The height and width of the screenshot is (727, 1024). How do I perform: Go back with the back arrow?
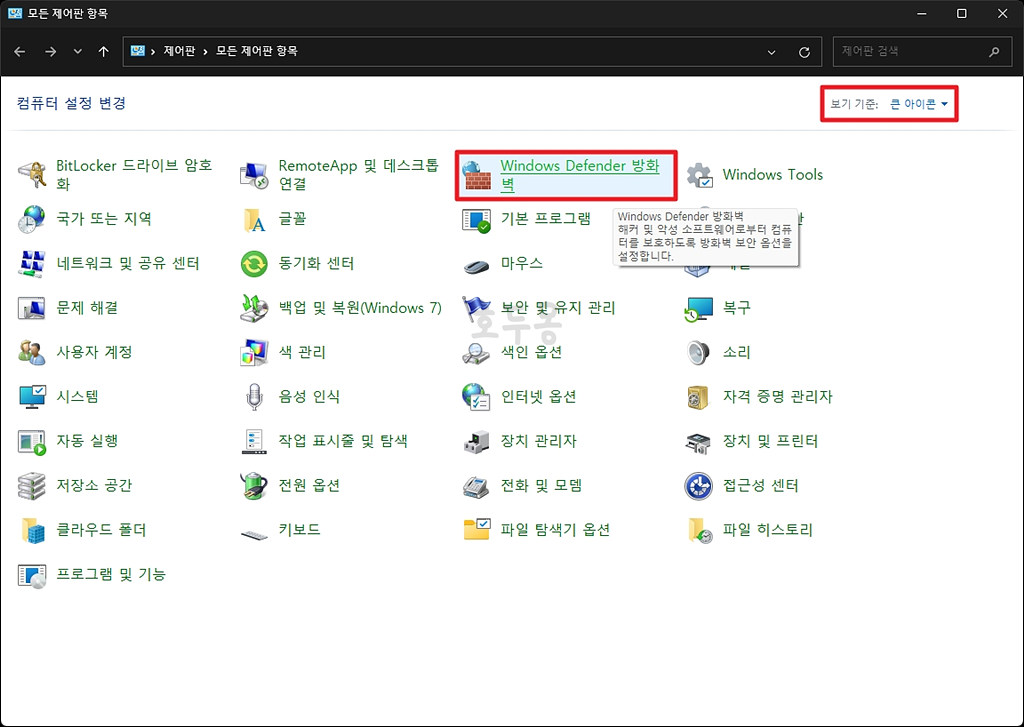point(20,51)
